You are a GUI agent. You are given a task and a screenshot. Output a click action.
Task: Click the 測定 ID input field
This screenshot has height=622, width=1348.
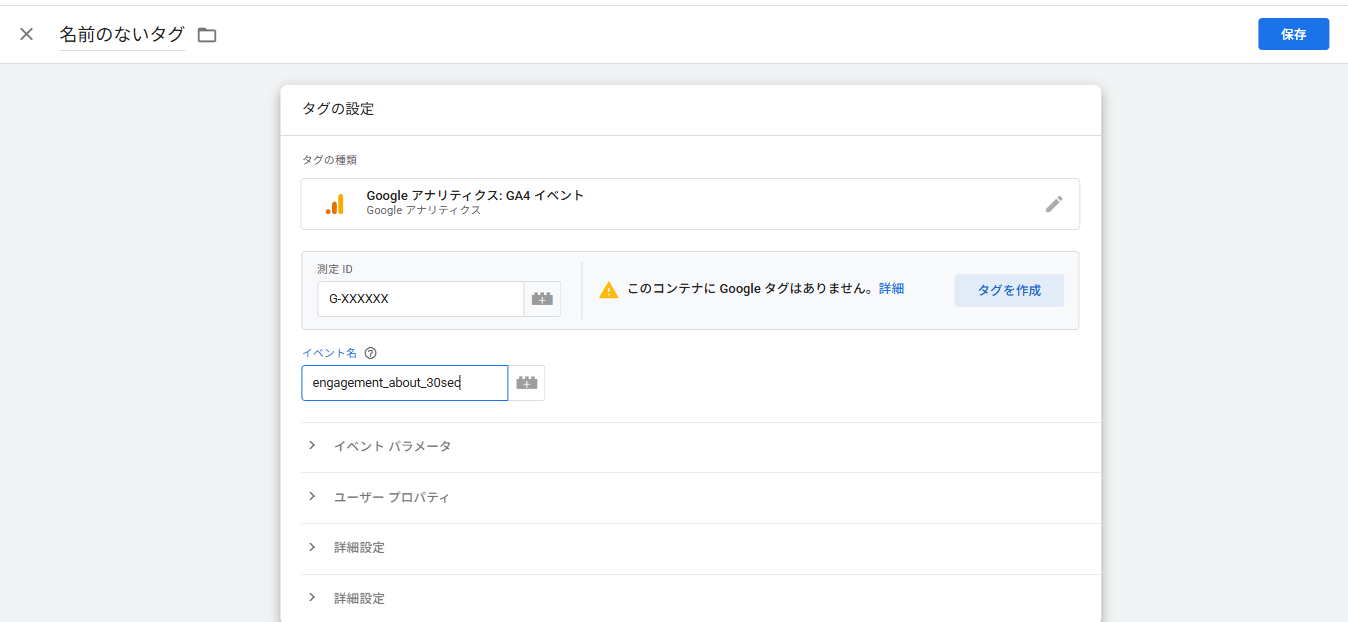(421, 299)
